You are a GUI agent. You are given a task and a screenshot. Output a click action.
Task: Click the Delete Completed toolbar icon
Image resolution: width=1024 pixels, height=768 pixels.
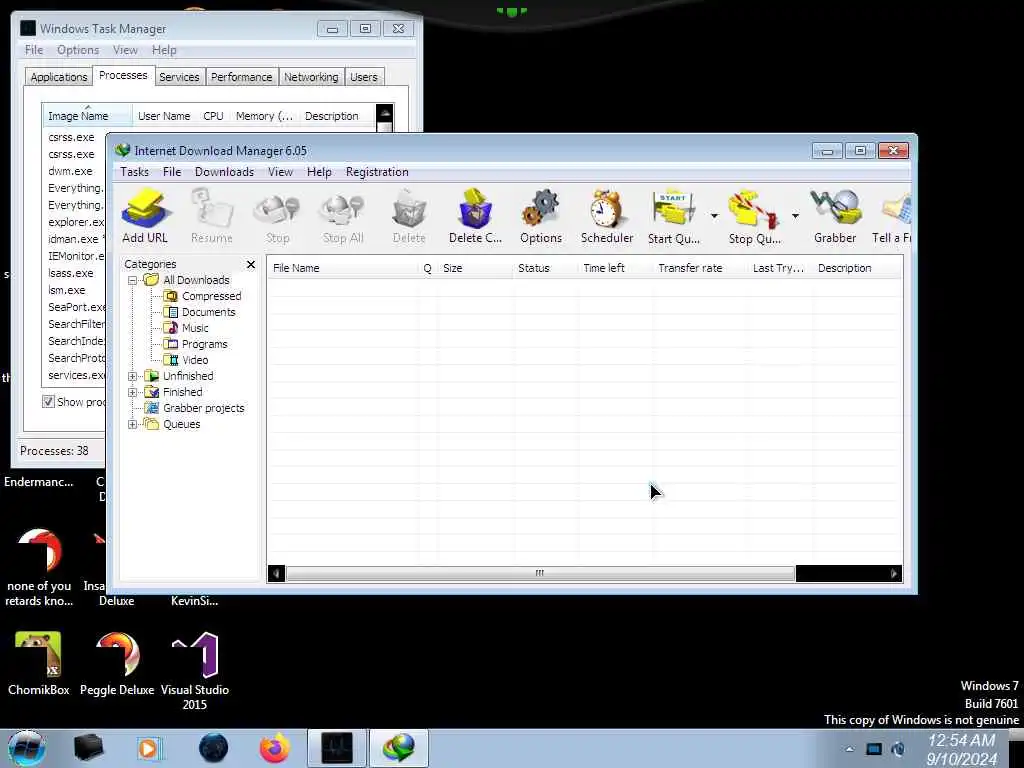click(x=475, y=217)
